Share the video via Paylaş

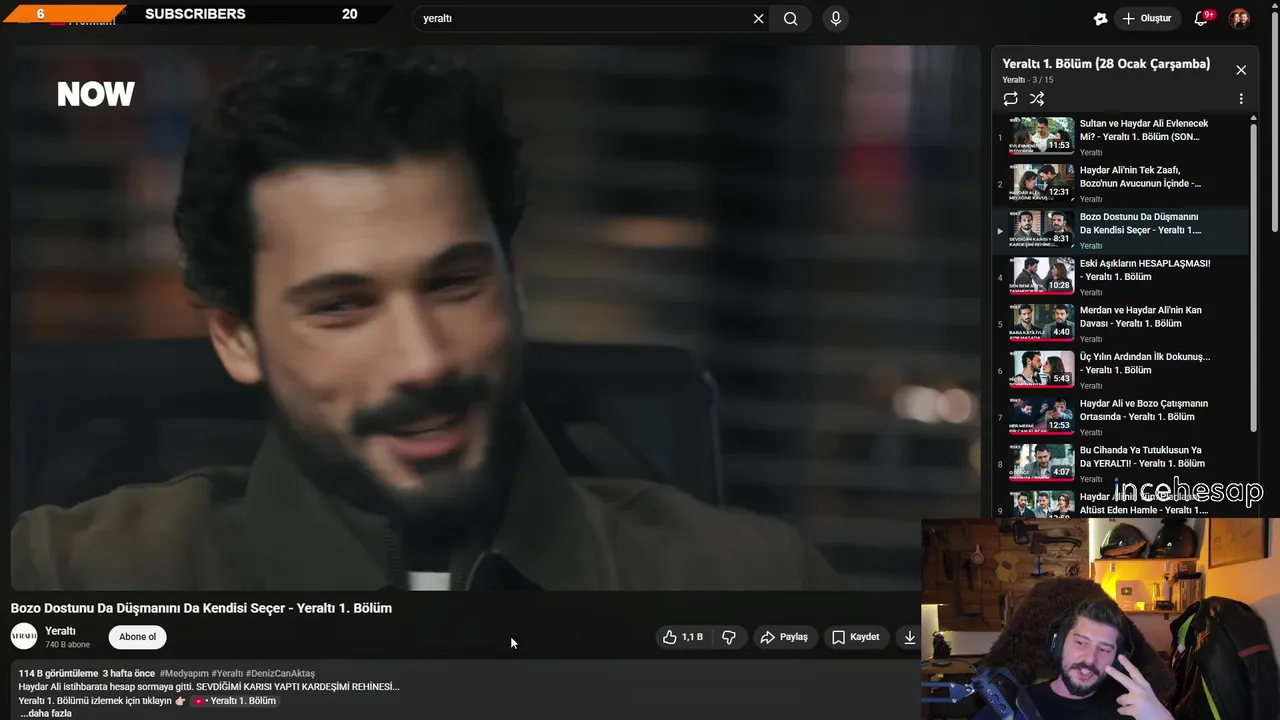click(784, 637)
